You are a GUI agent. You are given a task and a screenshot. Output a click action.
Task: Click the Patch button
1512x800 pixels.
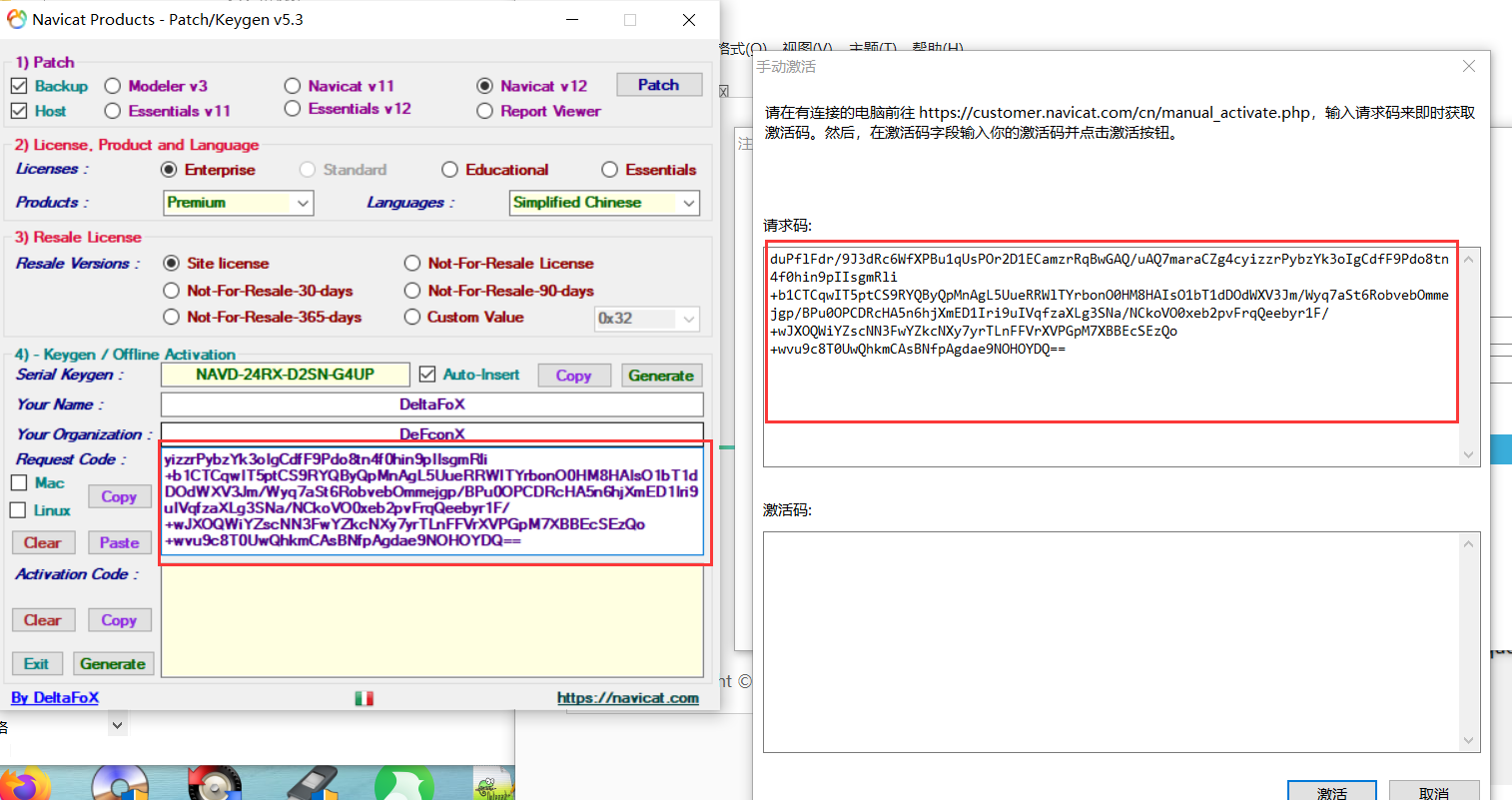click(x=659, y=85)
